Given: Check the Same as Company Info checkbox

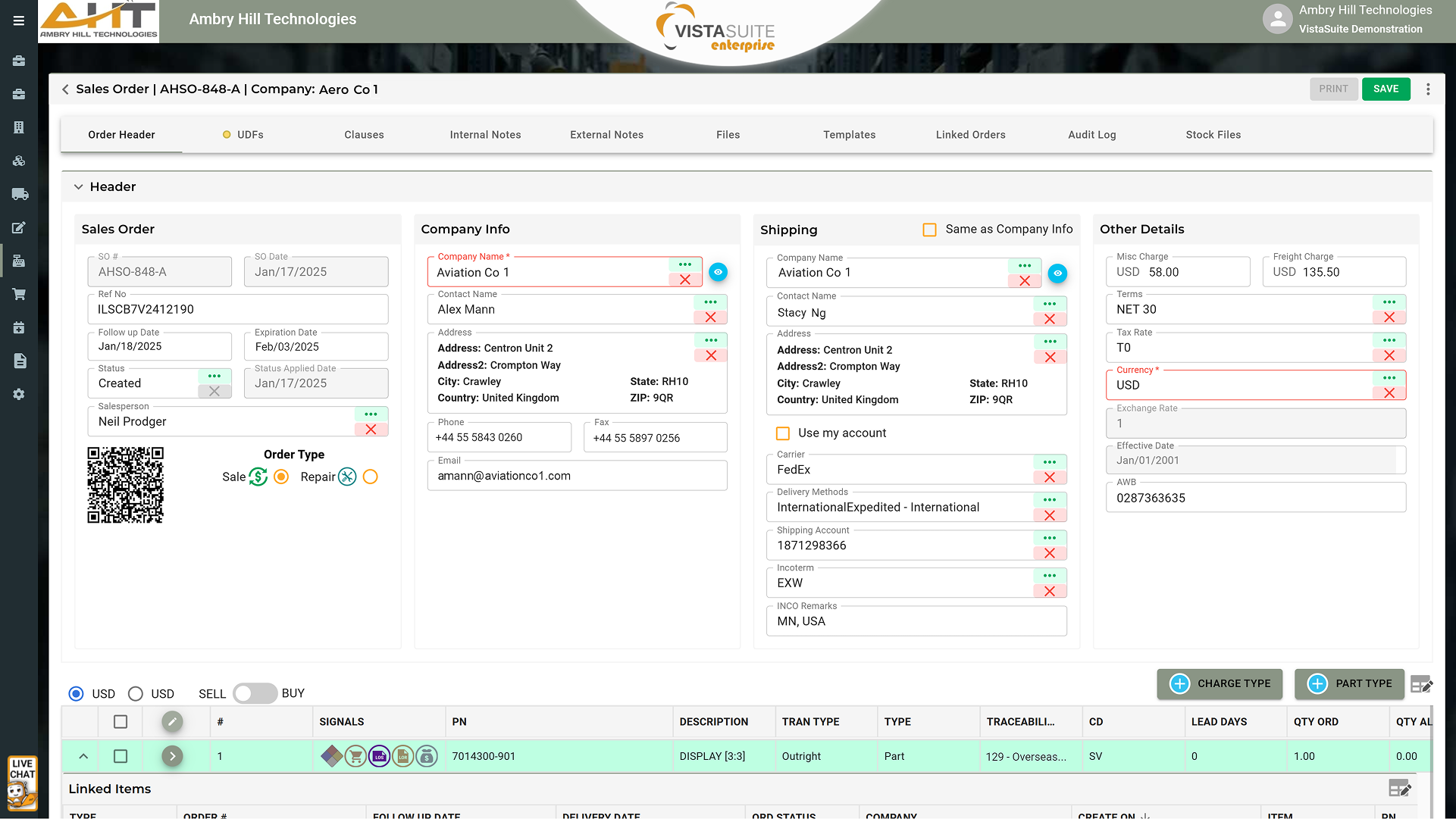Looking at the screenshot, I should pyautogui.click(x=929, y=230).
